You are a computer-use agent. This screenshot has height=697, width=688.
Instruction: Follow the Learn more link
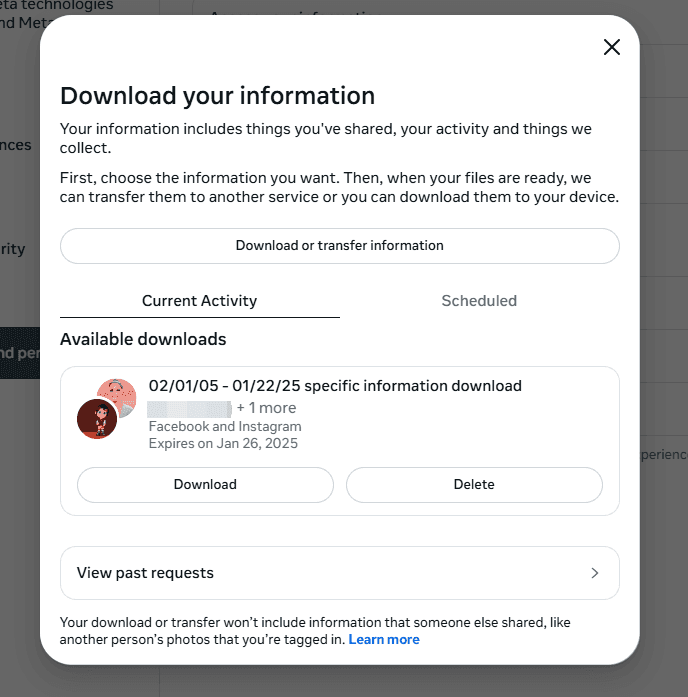coord(384,639)
